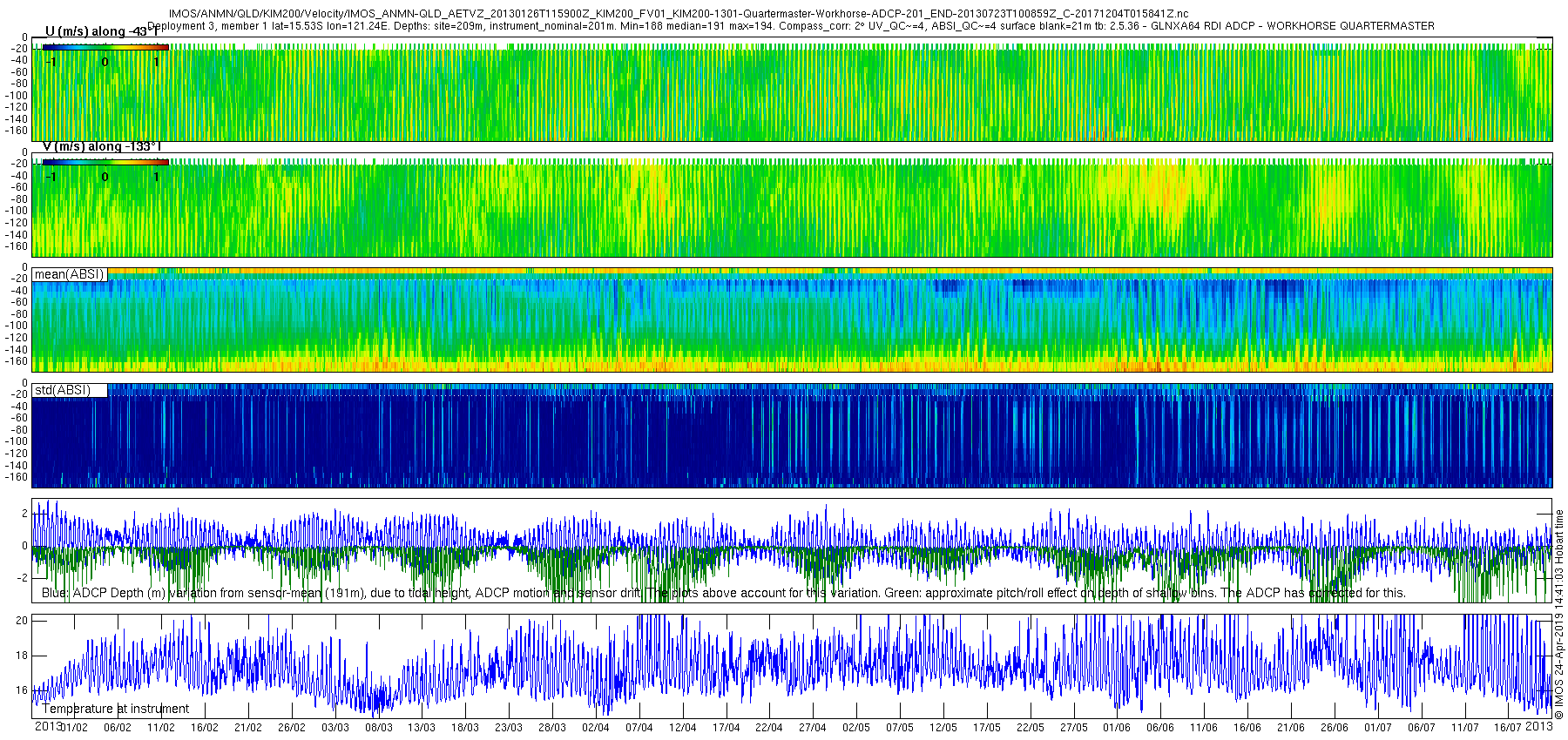1568x740 pixels.
Task: Click the '21/06' date tick label
Action: (1291, 728)
